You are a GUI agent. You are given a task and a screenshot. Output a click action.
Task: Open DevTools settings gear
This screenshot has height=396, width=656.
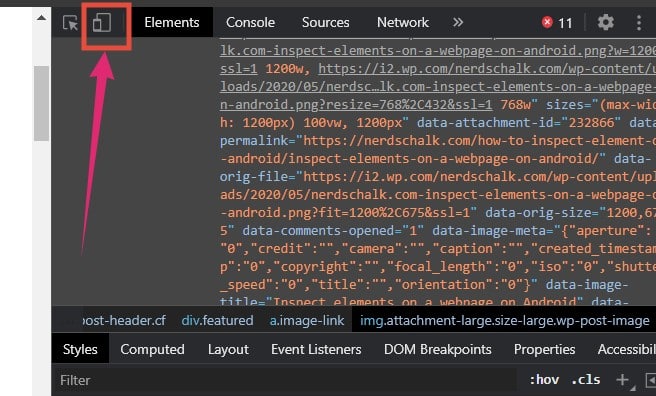pos(605,22)
